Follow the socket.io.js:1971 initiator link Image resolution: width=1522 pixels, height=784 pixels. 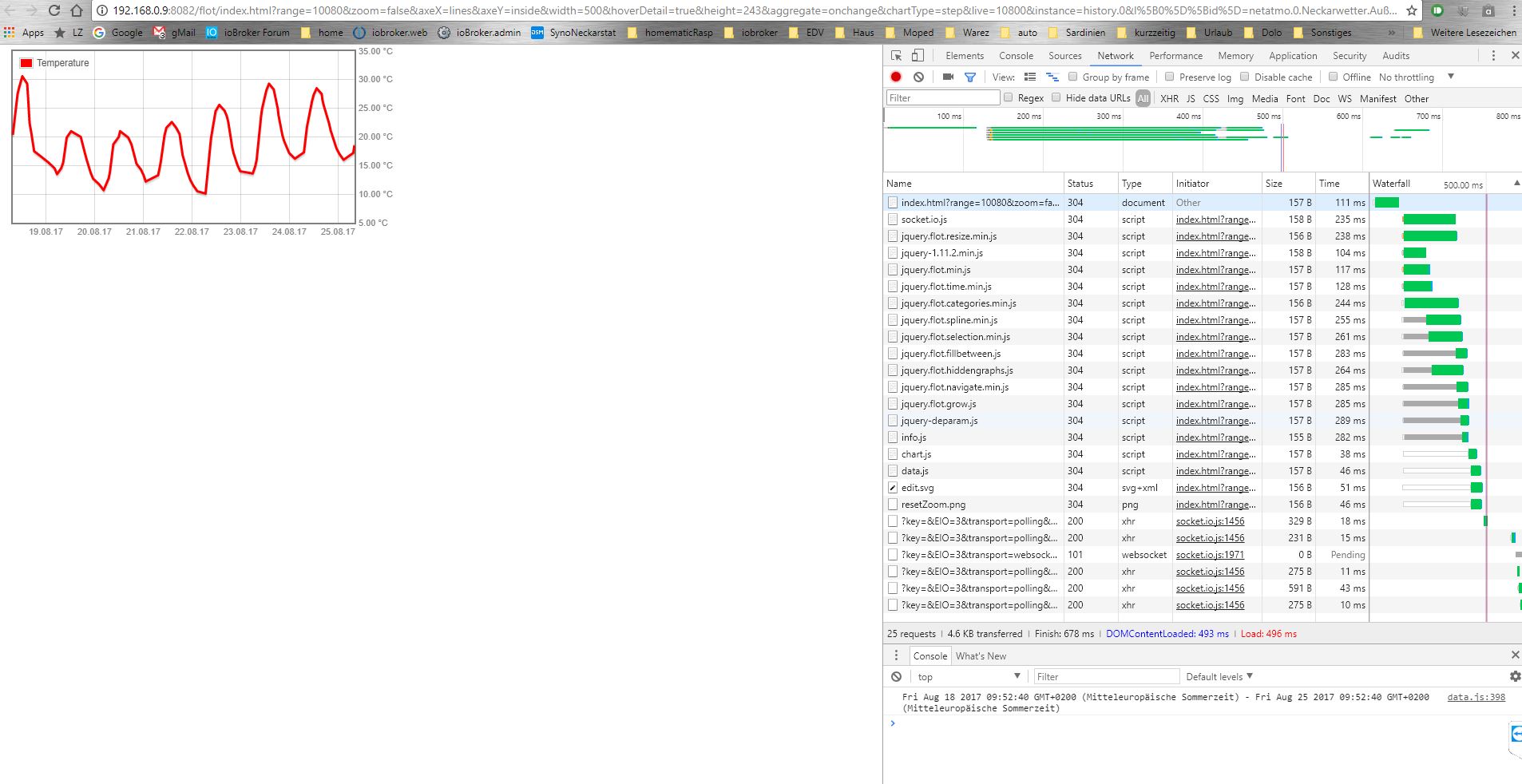pyautogui.click(x=1210, y=555)
